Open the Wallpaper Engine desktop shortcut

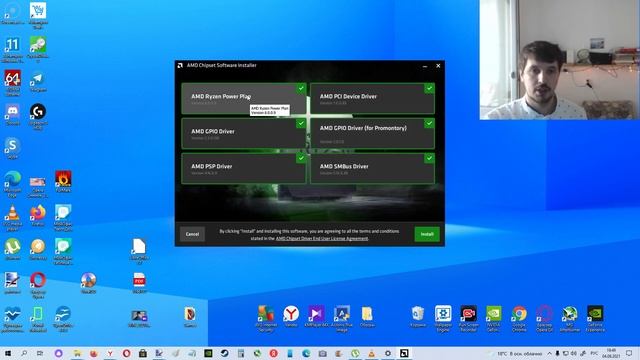tap(443, 318)
